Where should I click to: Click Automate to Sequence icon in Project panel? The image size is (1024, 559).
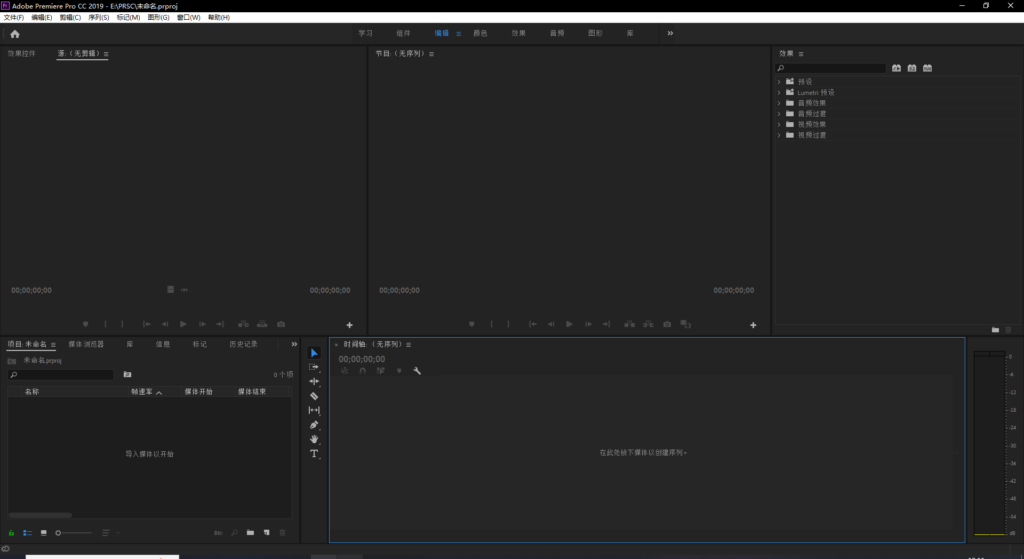coord(218,533)
